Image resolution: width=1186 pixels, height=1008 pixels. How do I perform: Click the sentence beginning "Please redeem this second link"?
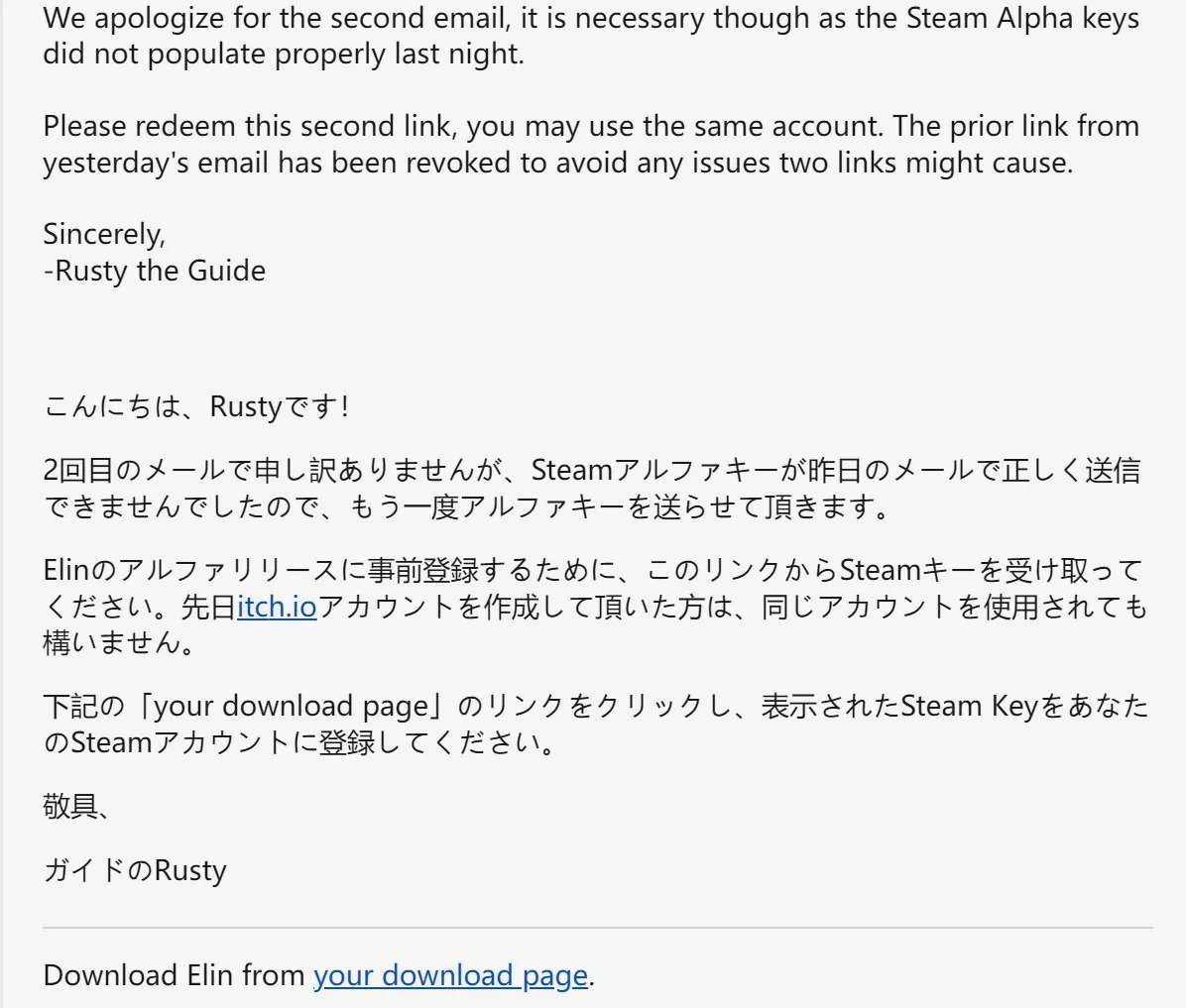coord(591,144)
